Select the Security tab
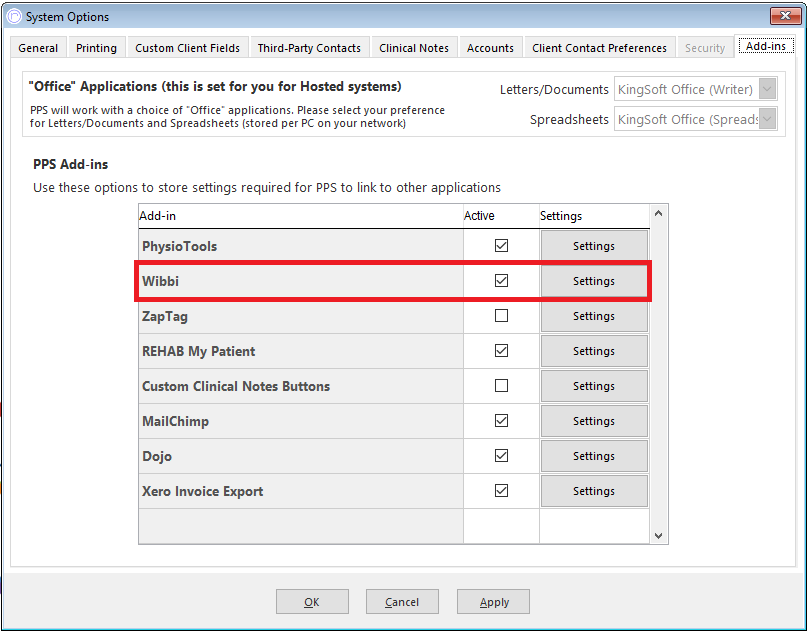The image size is (807, 631). pos(705,48)
